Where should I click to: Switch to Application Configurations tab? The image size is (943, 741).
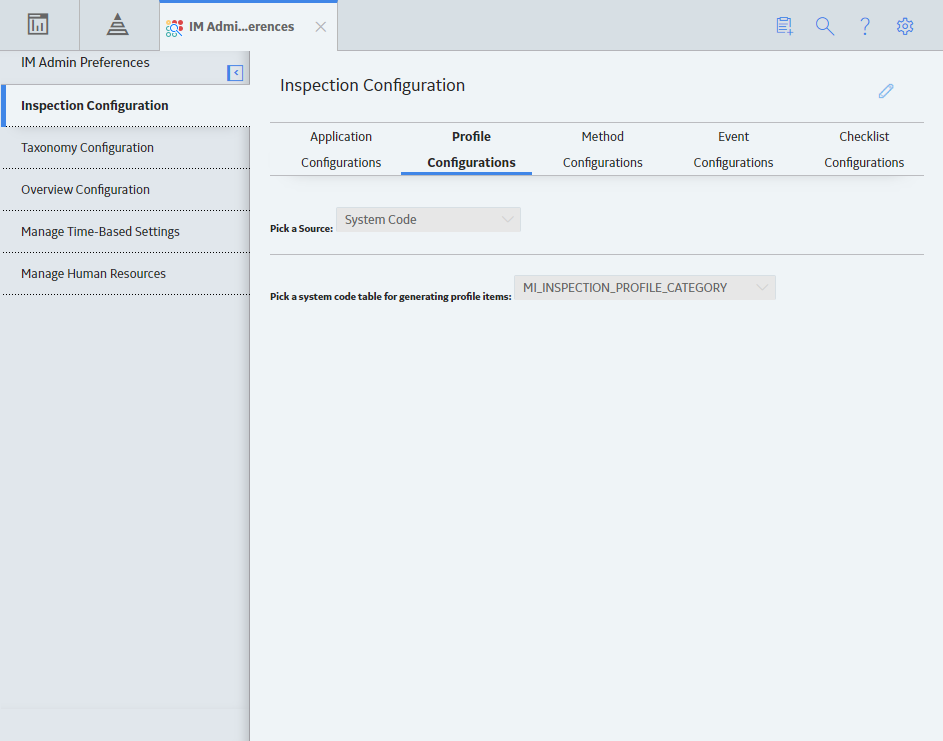pyautogui.click(x=341, y=150)
